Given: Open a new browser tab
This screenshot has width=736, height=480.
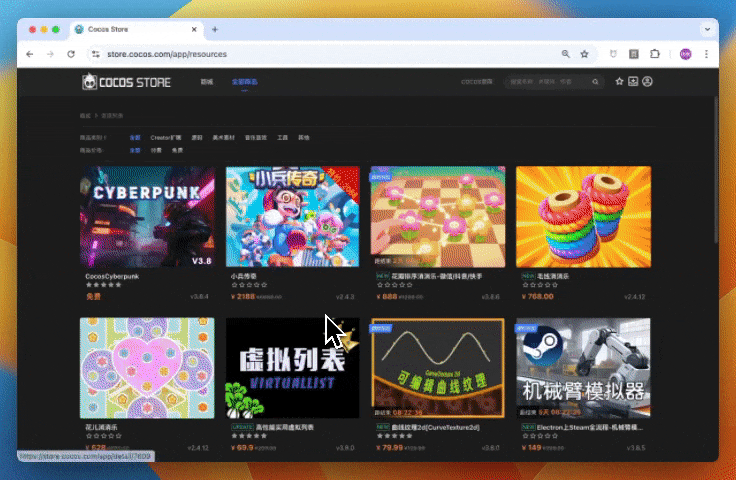Looking at the screenshot, I should 215,30.
